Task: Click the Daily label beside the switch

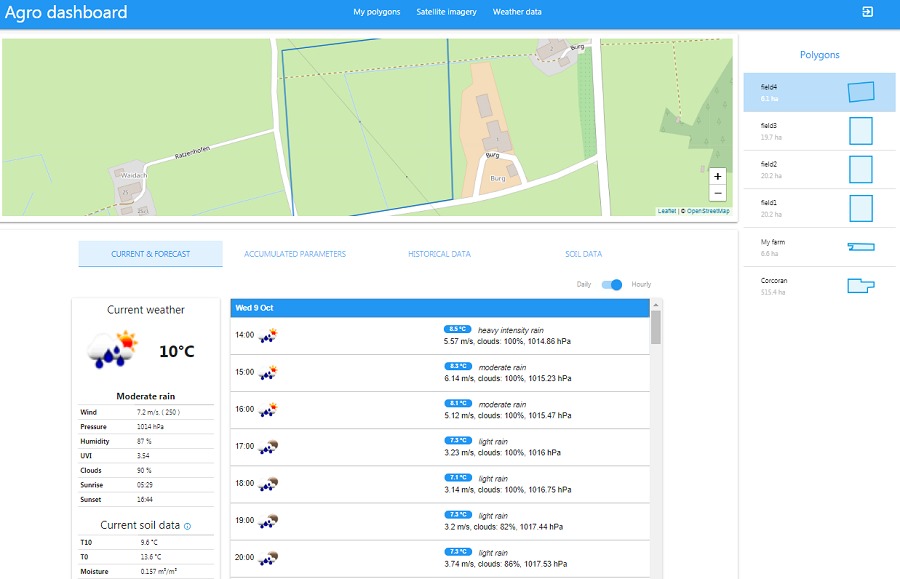Action: tap(584, 285)
